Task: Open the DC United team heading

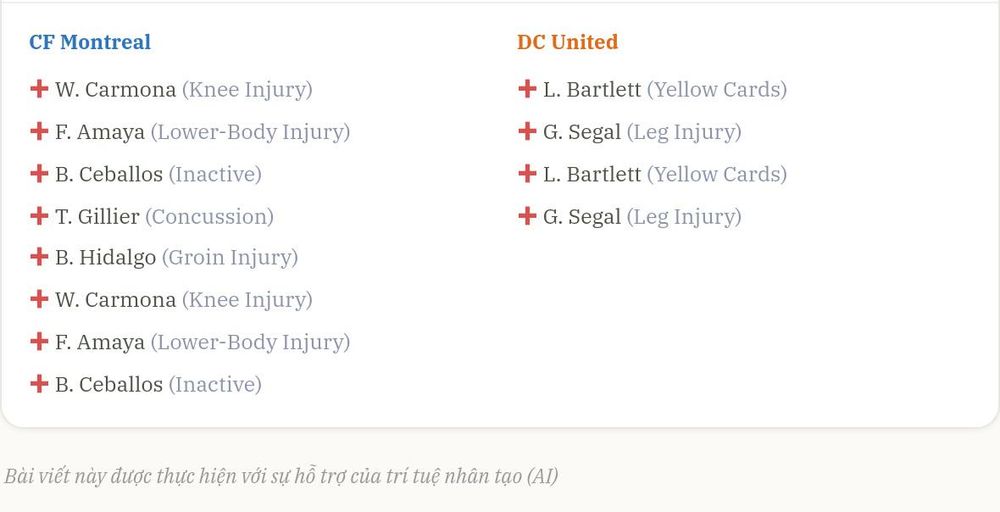Action: (x=567, y=42)
